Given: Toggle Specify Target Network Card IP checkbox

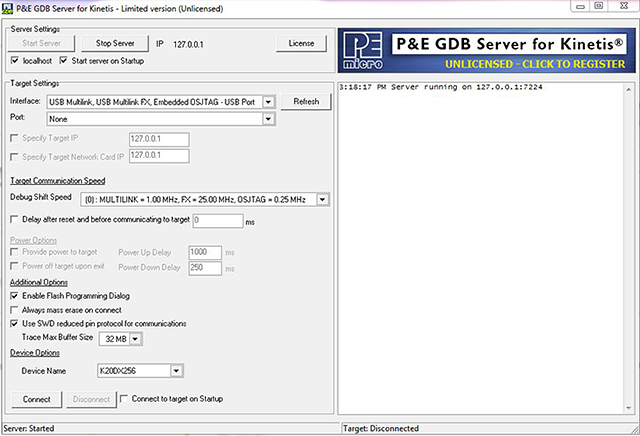Looking at the screenshot, I should (14, 157).
